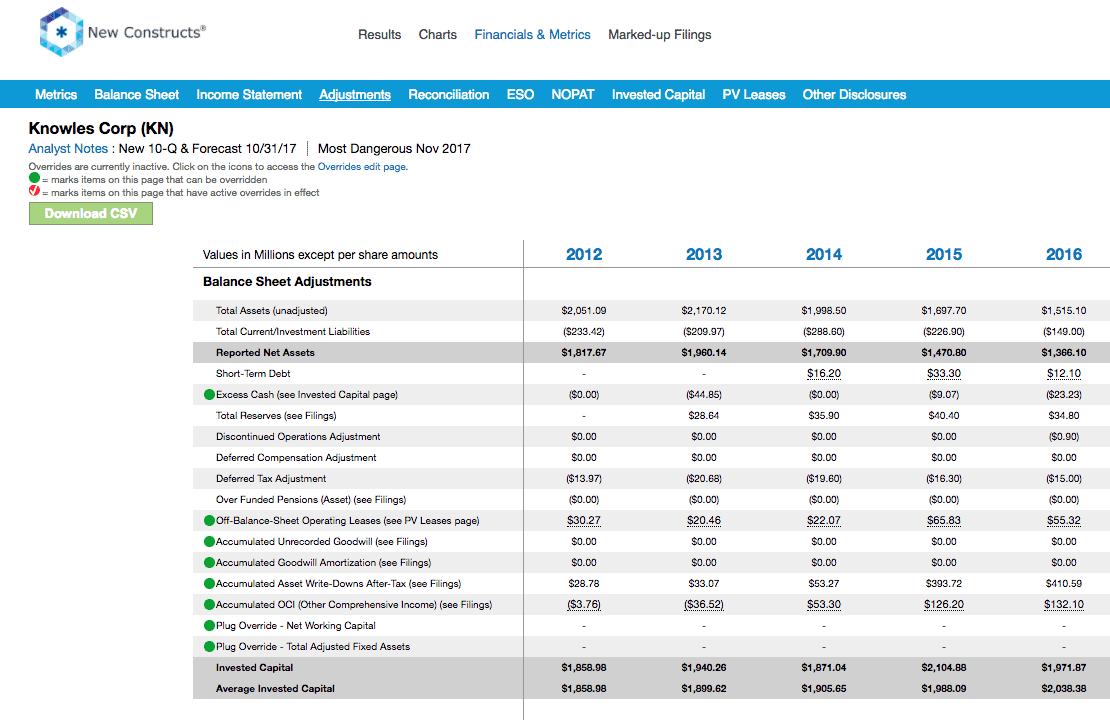Click the 2013 column year header
The image size is (1110, 720).
pos(704,255)
